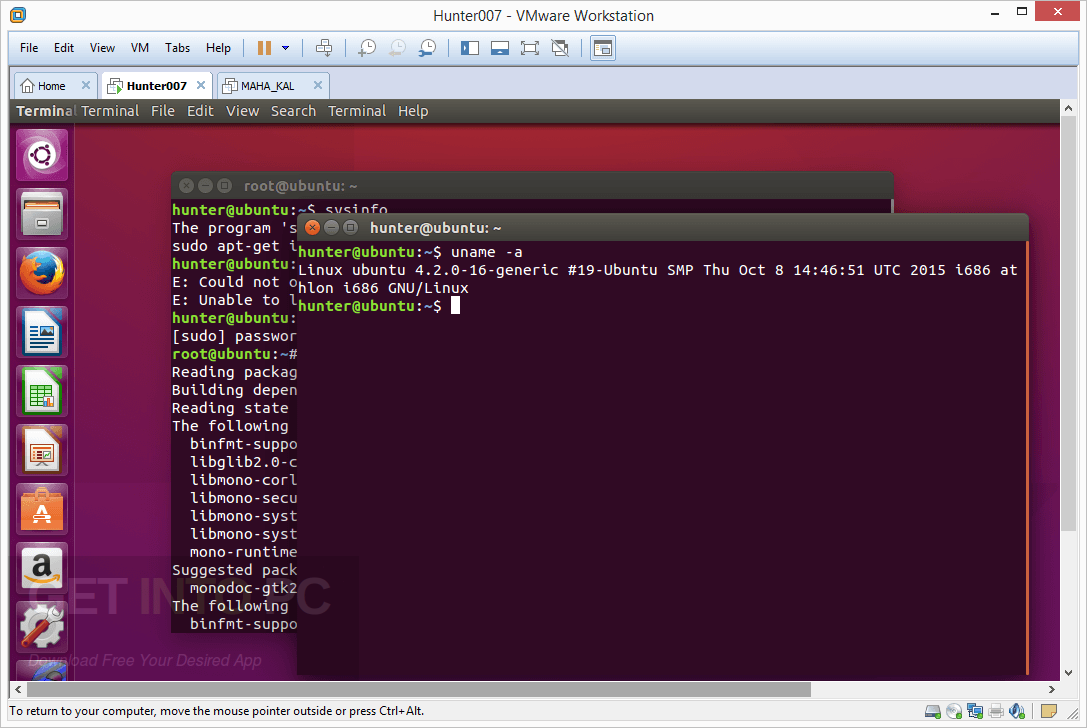Open the power options dropdown arrow
Viewport: 1087px width, 728px height.
[x=286, y=48]
